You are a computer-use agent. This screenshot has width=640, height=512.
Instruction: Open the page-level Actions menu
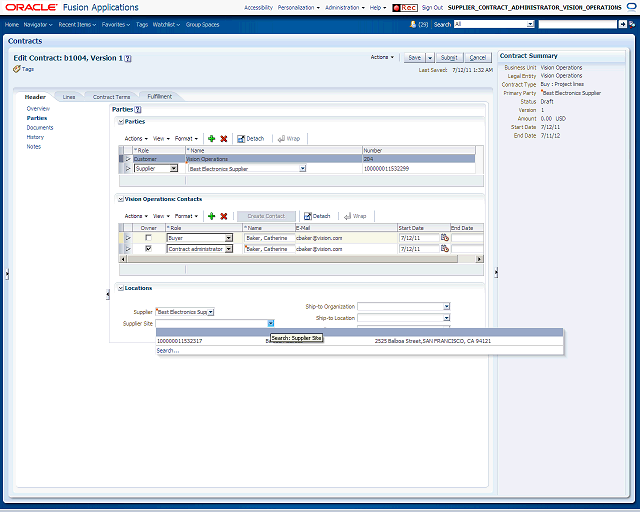click(382, 57)
